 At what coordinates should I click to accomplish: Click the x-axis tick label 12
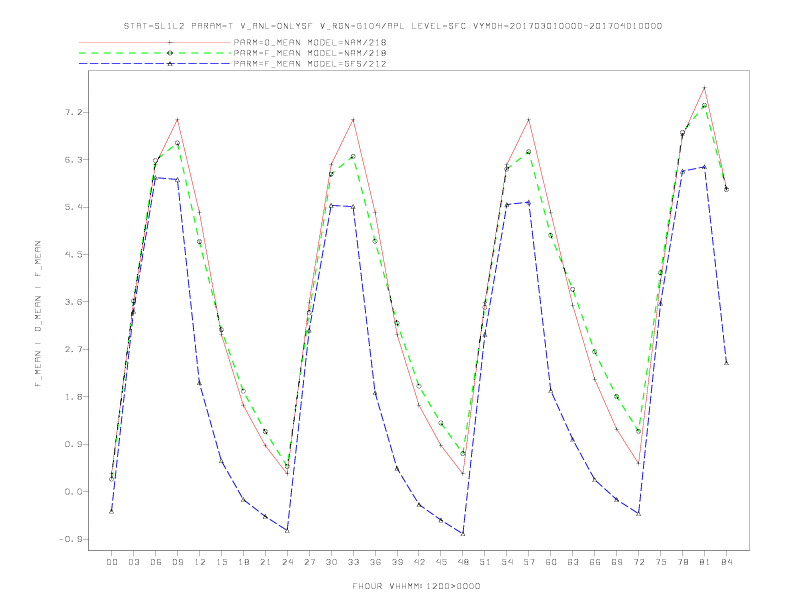point(200,562)
